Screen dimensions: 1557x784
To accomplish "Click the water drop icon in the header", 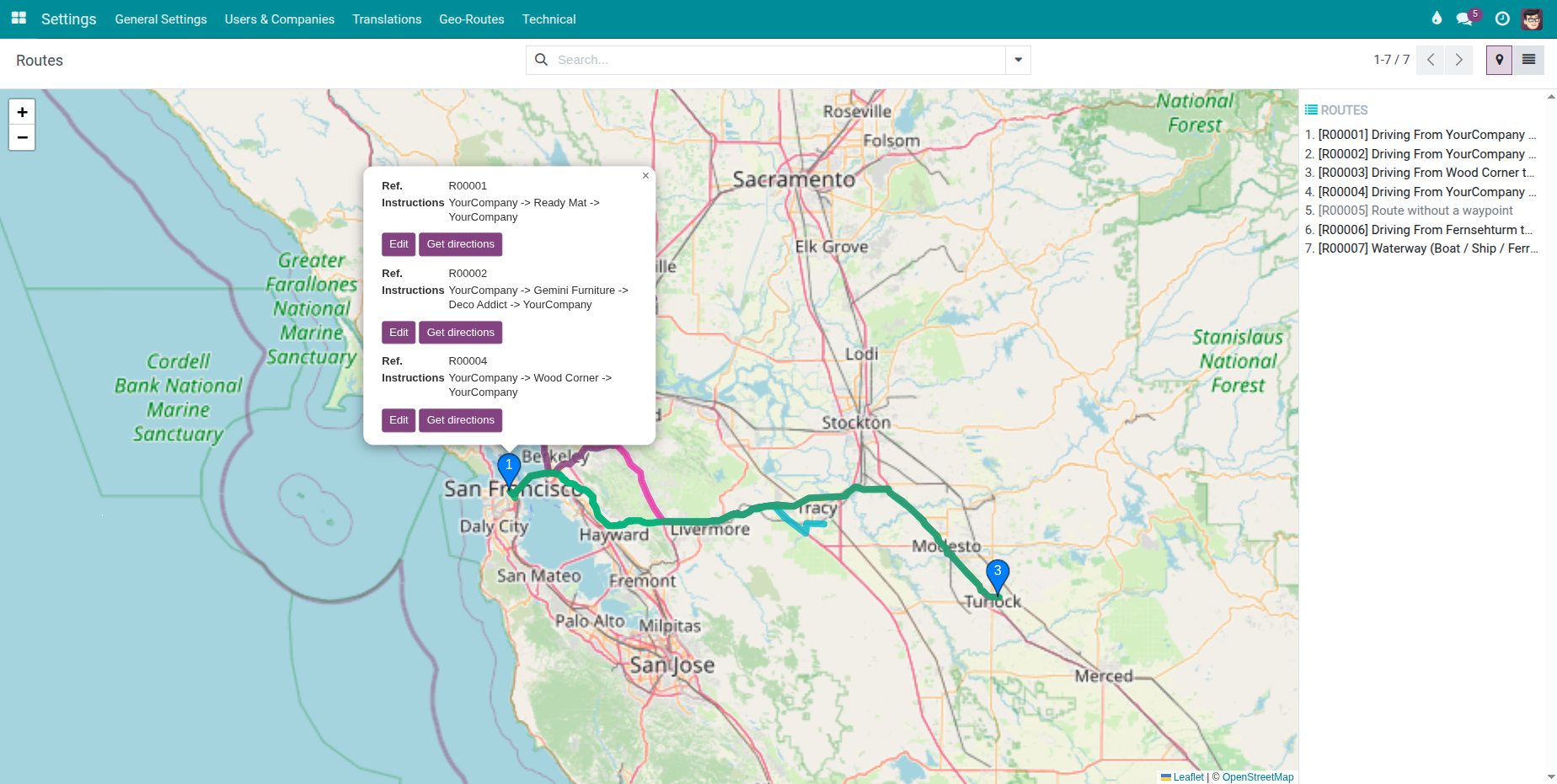I will 1437,19.
